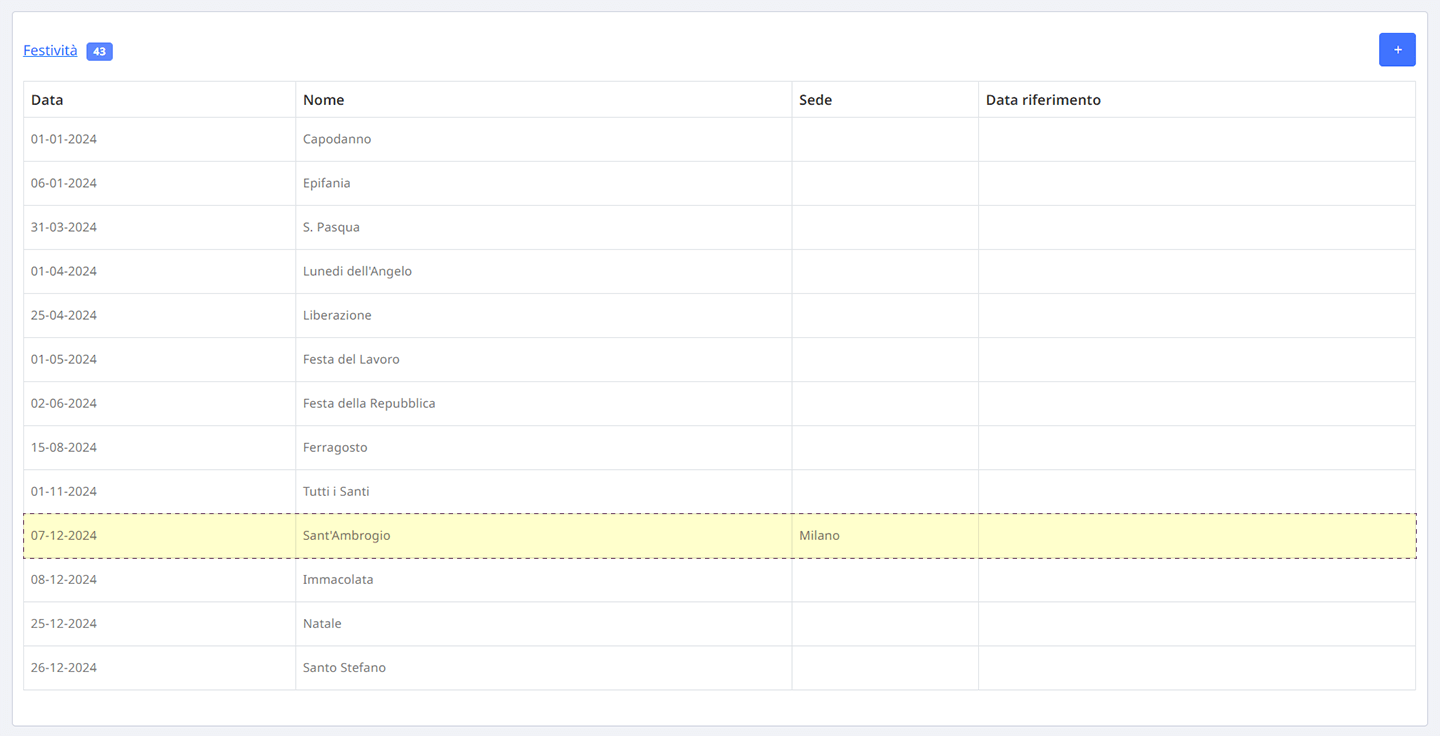
Task: Select date 01-11-2024
Action: (x=64, y=491)
